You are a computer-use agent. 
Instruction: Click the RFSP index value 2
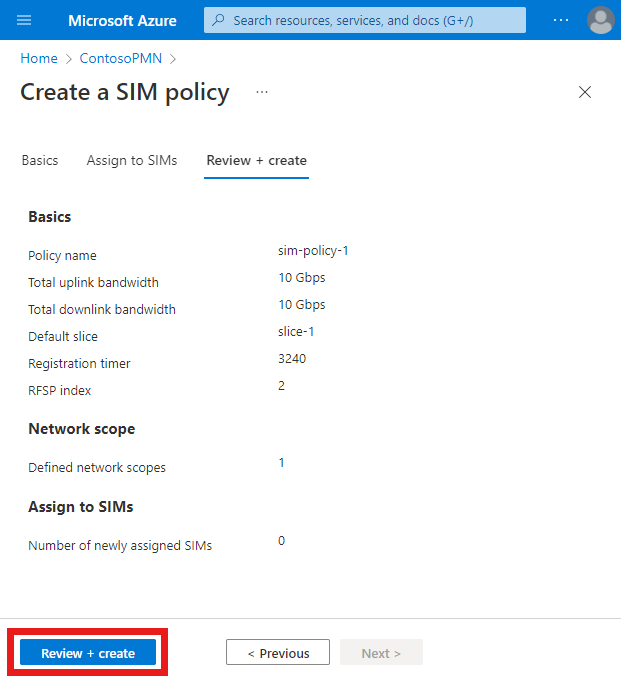point(282,386)
